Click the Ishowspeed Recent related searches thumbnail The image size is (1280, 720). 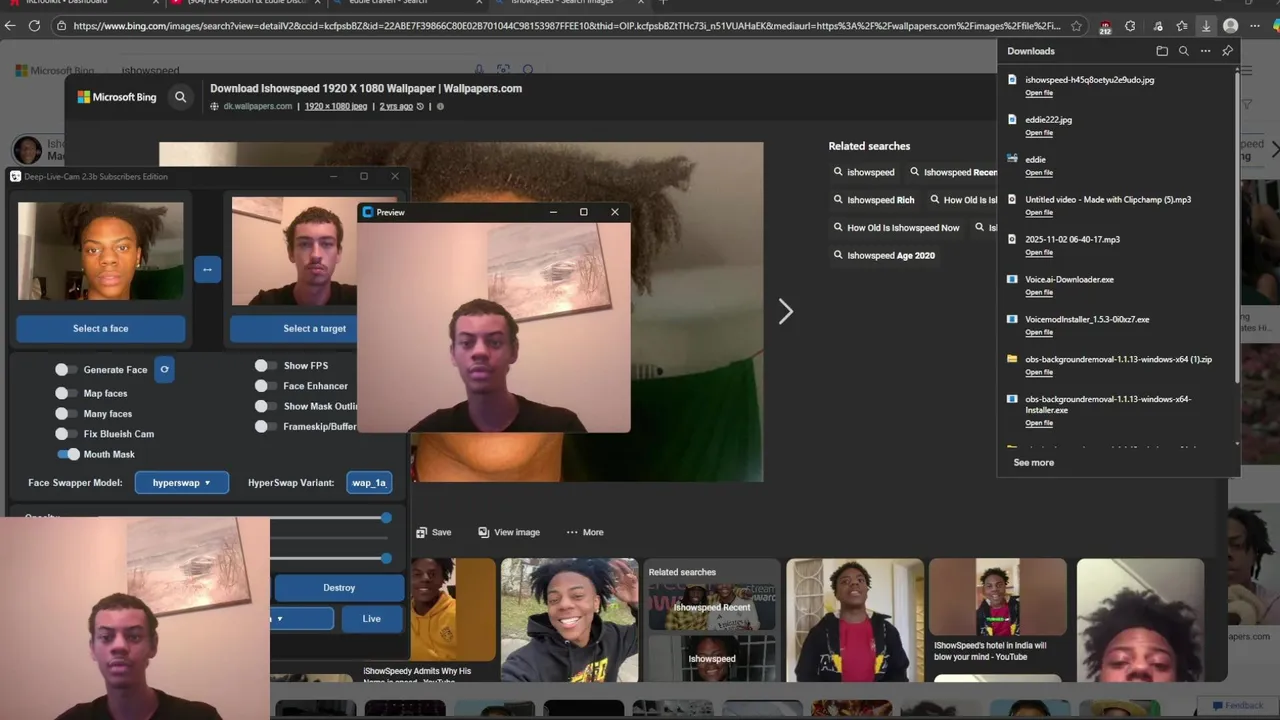coord(712,607)
